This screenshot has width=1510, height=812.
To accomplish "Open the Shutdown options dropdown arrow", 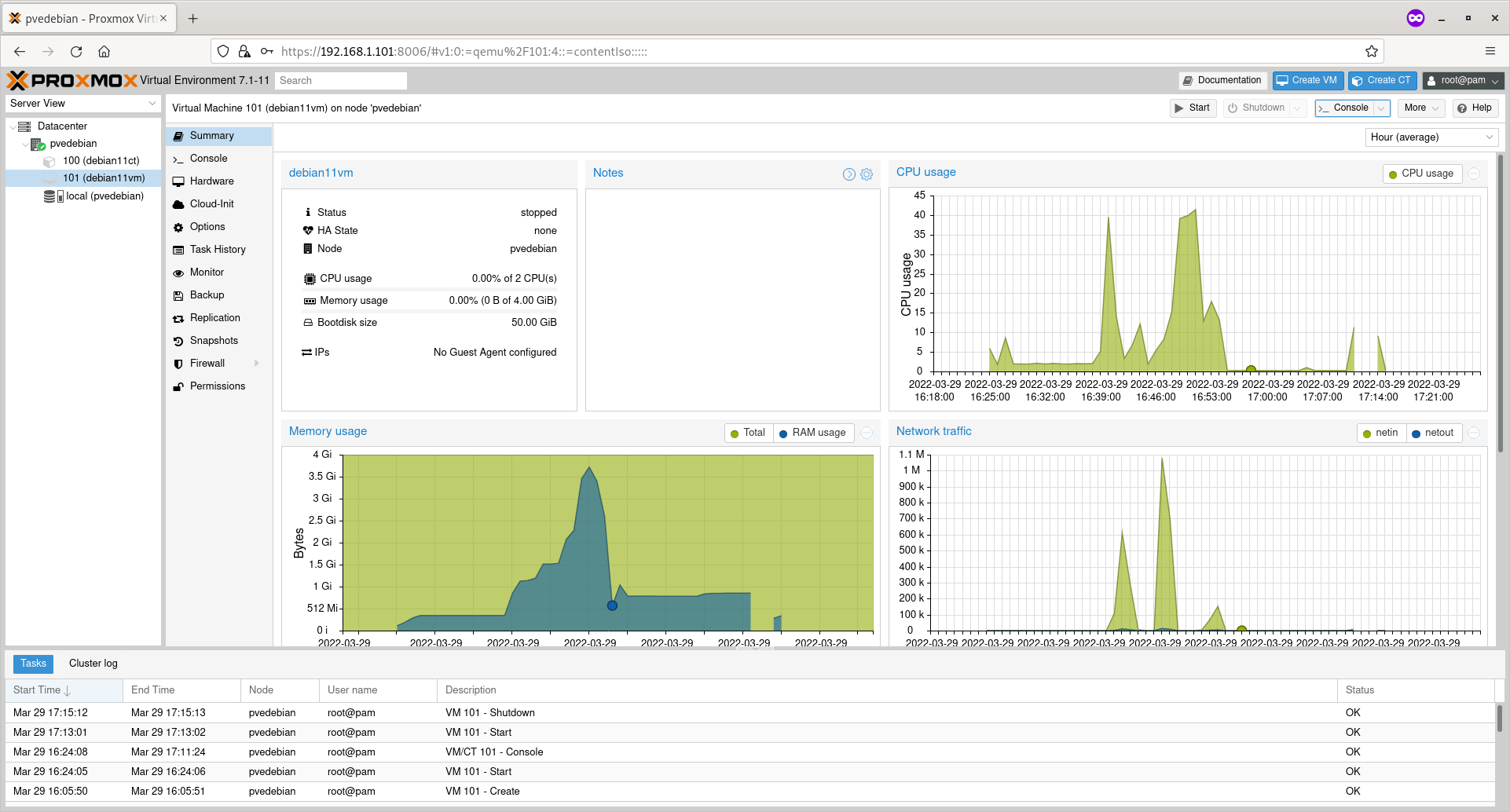I will [1297, 108].
